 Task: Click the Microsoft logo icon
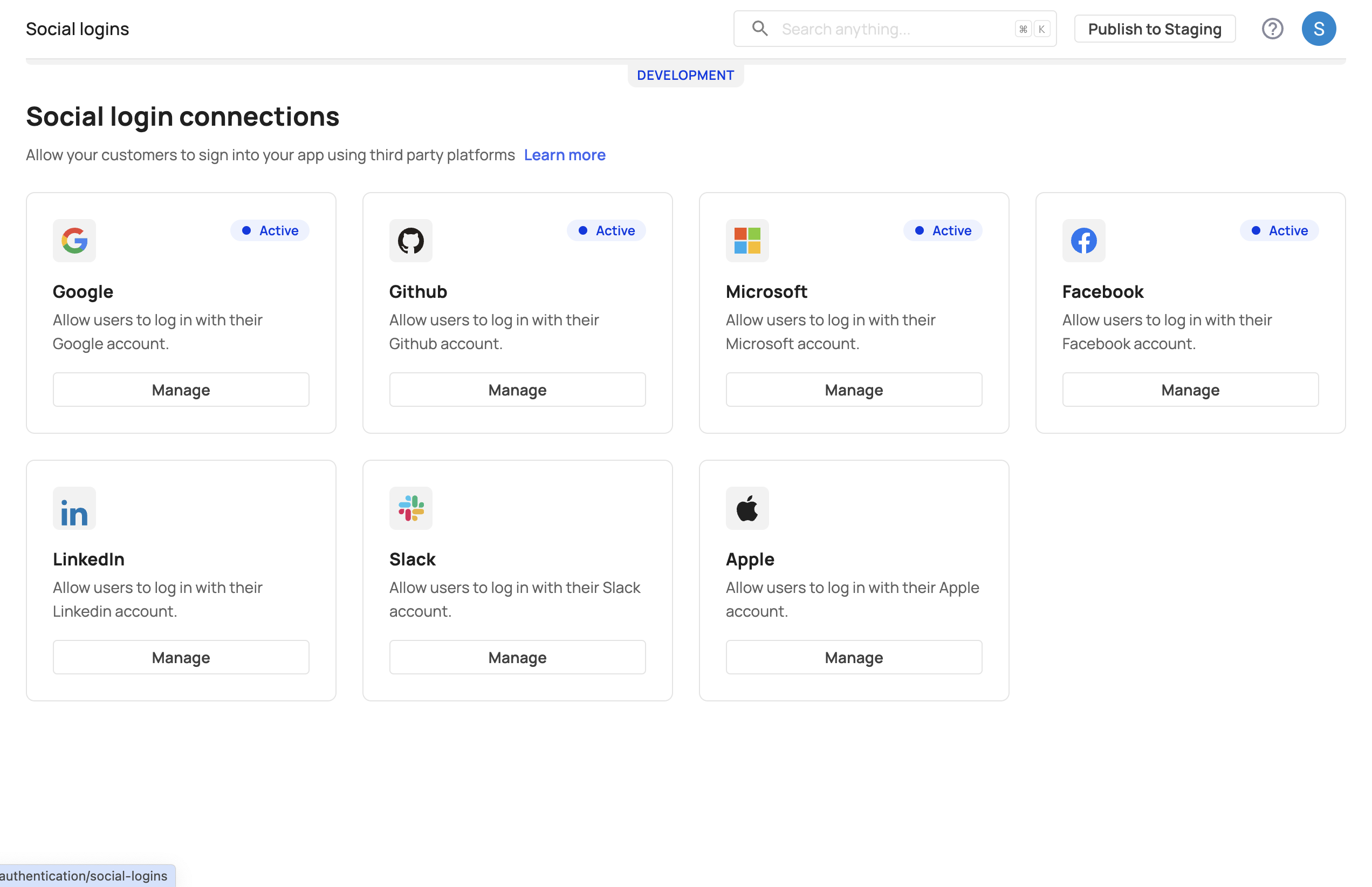(747, 241)
